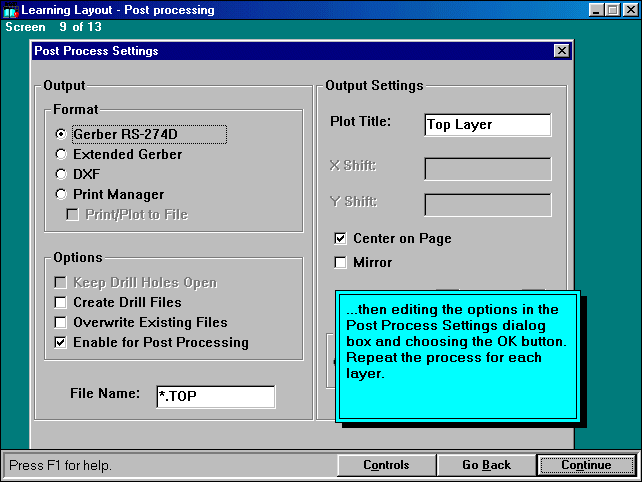Screen dimensions: 642x482
Task: Minimize the Learning Layout window
Action: coord(597,10)
